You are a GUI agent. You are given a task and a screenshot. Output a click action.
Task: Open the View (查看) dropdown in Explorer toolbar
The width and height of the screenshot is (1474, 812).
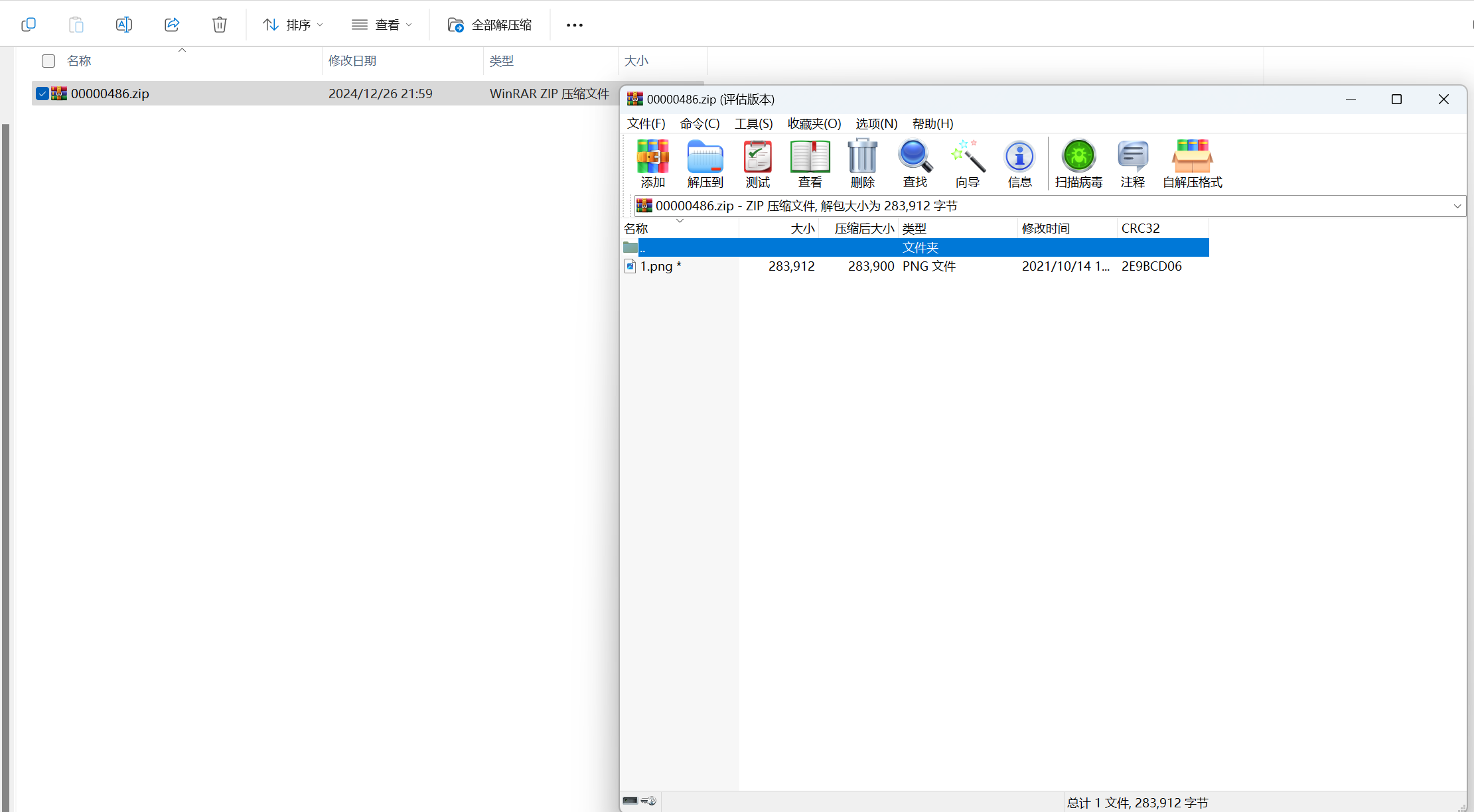(382, 25)
